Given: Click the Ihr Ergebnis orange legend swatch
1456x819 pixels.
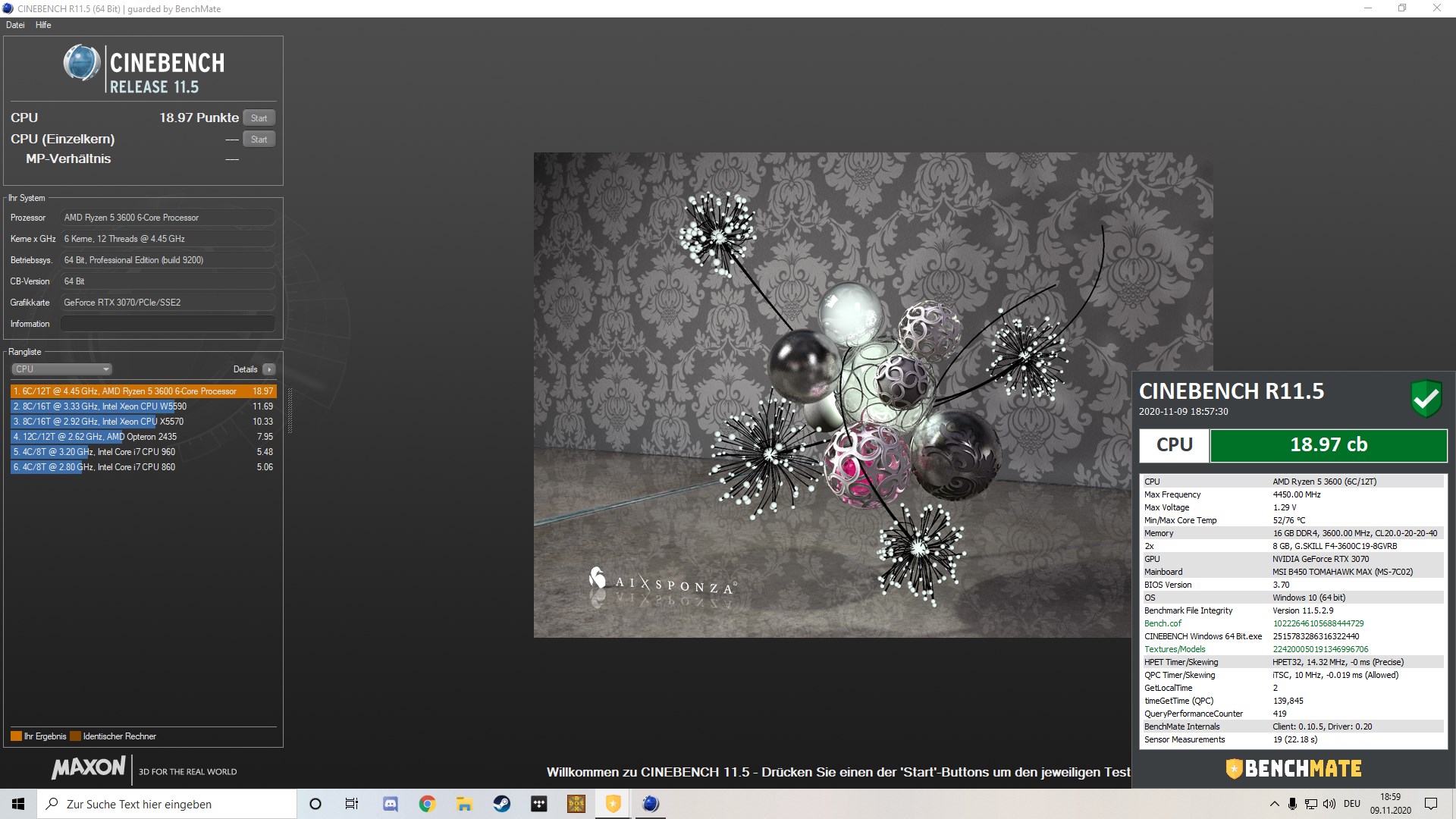Looking at the screenshot, I should tap(16, 736).
